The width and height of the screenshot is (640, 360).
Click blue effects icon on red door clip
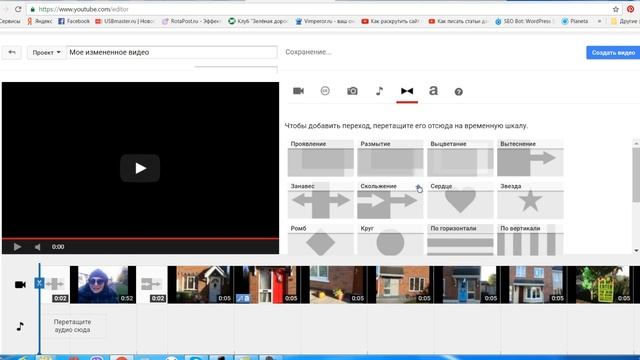coord(243,298)
